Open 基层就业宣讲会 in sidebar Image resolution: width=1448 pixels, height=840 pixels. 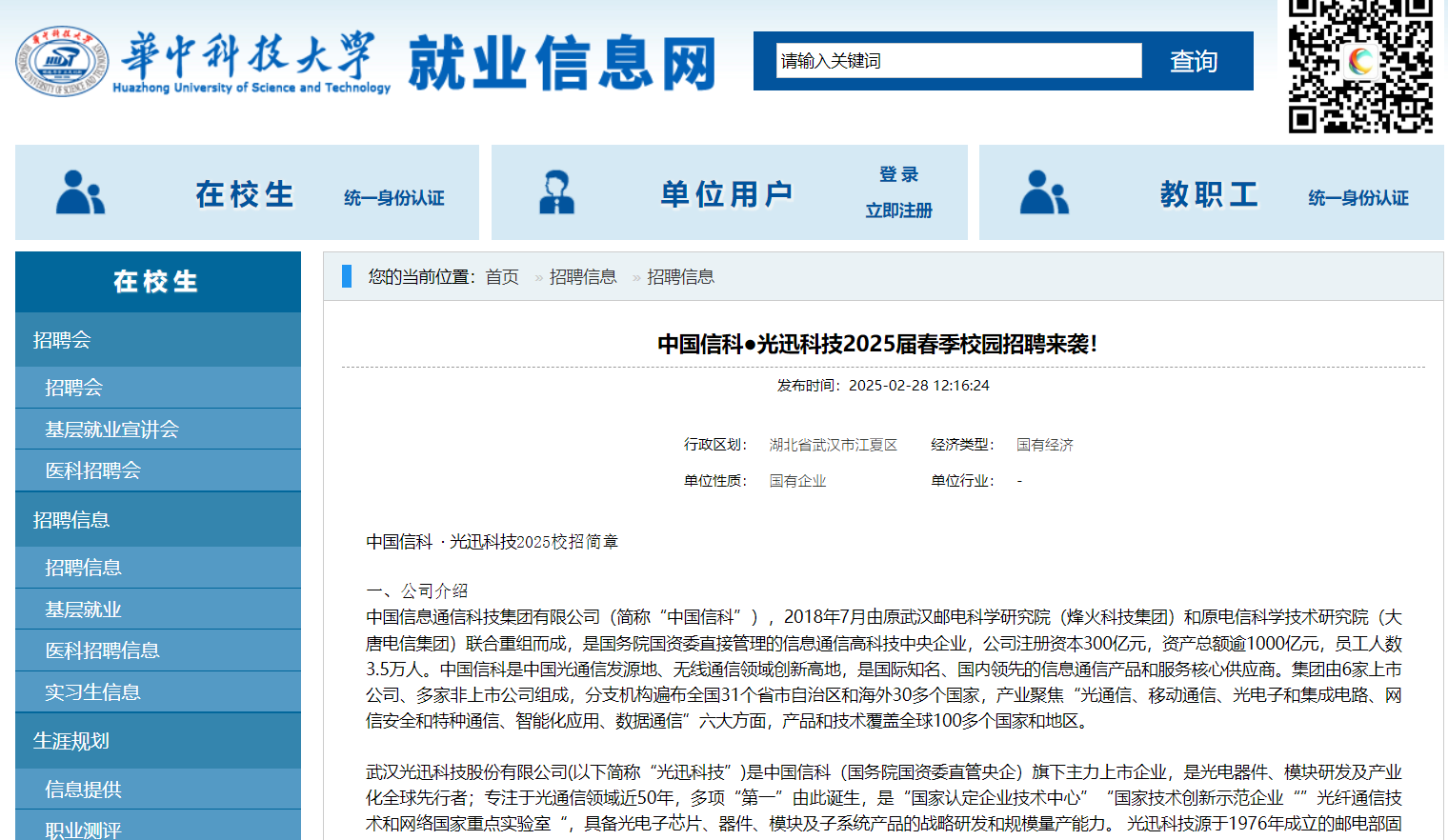pyautogui.click(x=158, y=430)
